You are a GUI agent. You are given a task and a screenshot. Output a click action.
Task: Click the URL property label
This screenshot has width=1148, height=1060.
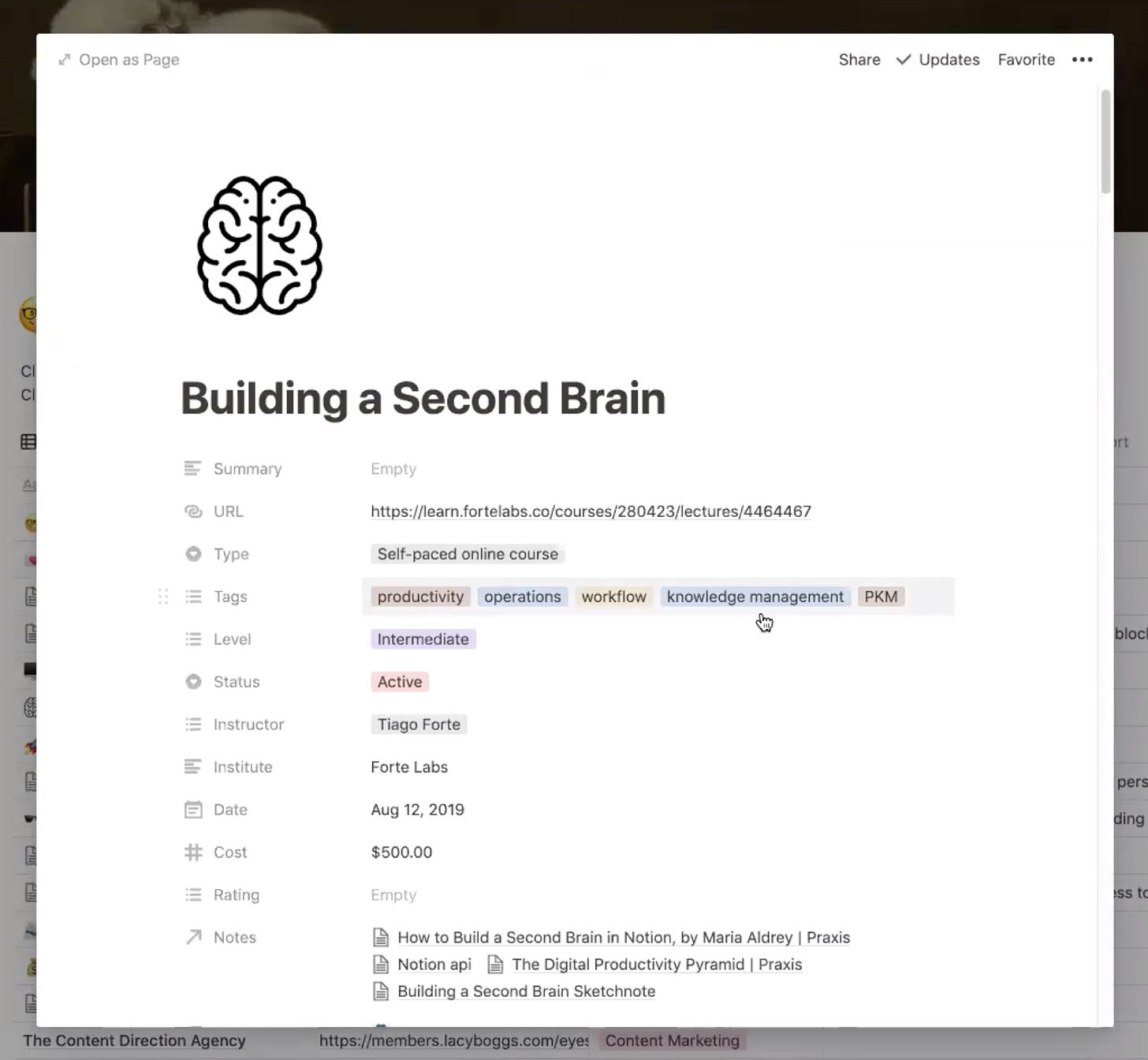(x=229, y=511)
